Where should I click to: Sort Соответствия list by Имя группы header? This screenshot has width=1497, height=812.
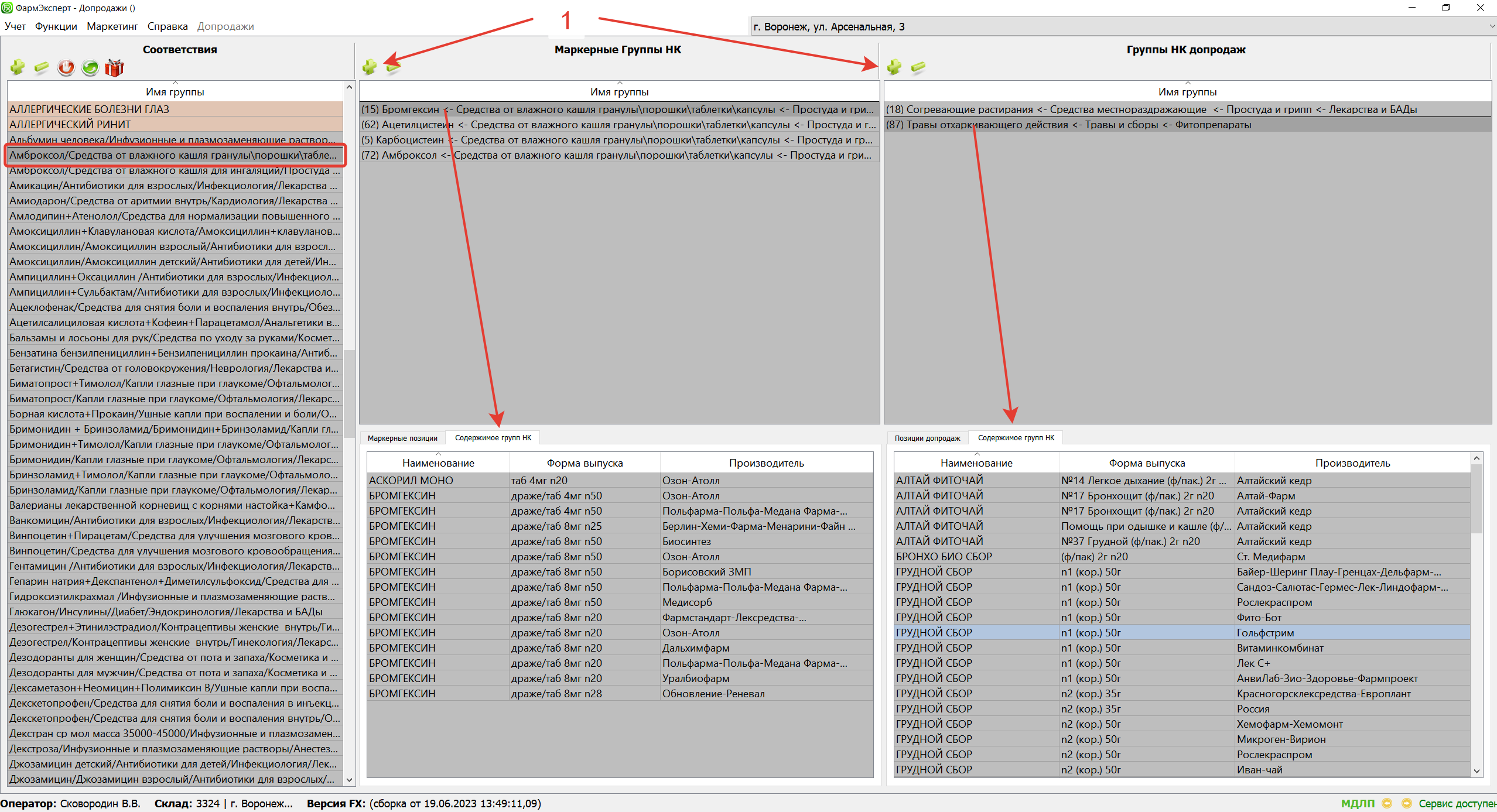175,92
